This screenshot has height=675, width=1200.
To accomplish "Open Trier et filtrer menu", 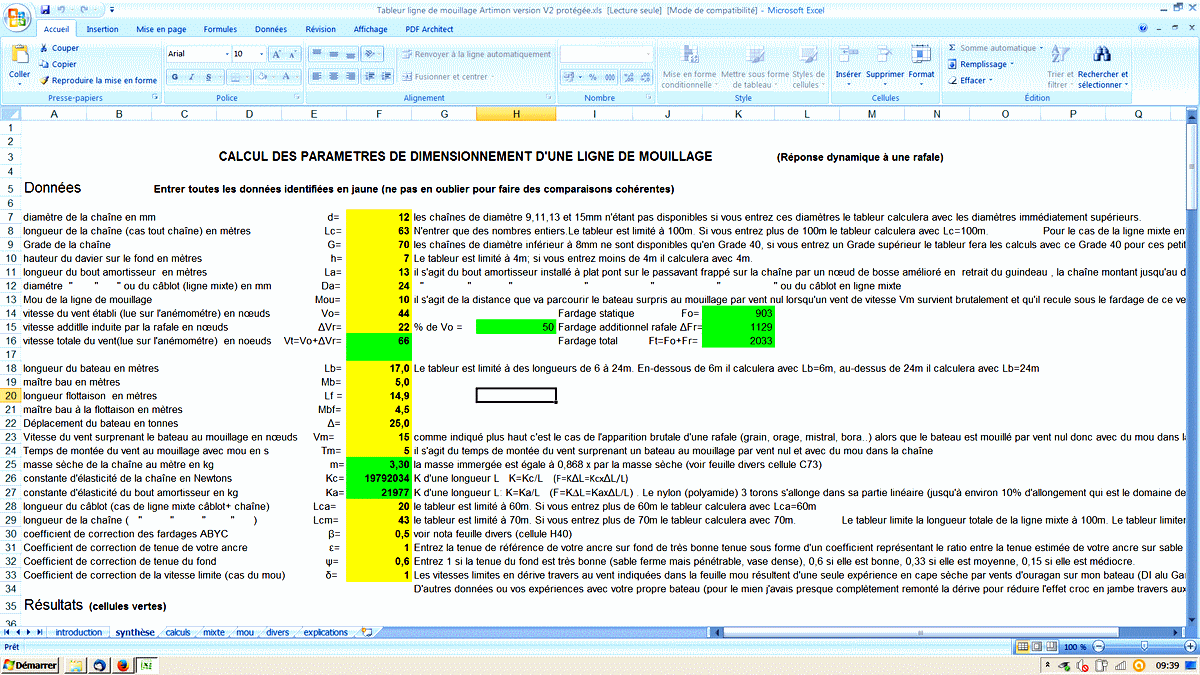I will [x=1059, y=66].
